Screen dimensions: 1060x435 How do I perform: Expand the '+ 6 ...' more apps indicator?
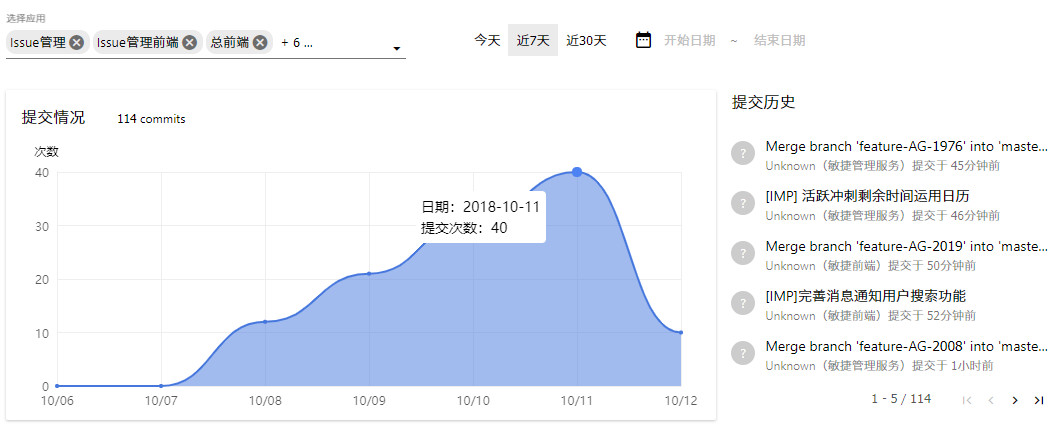tap(296, 42)
